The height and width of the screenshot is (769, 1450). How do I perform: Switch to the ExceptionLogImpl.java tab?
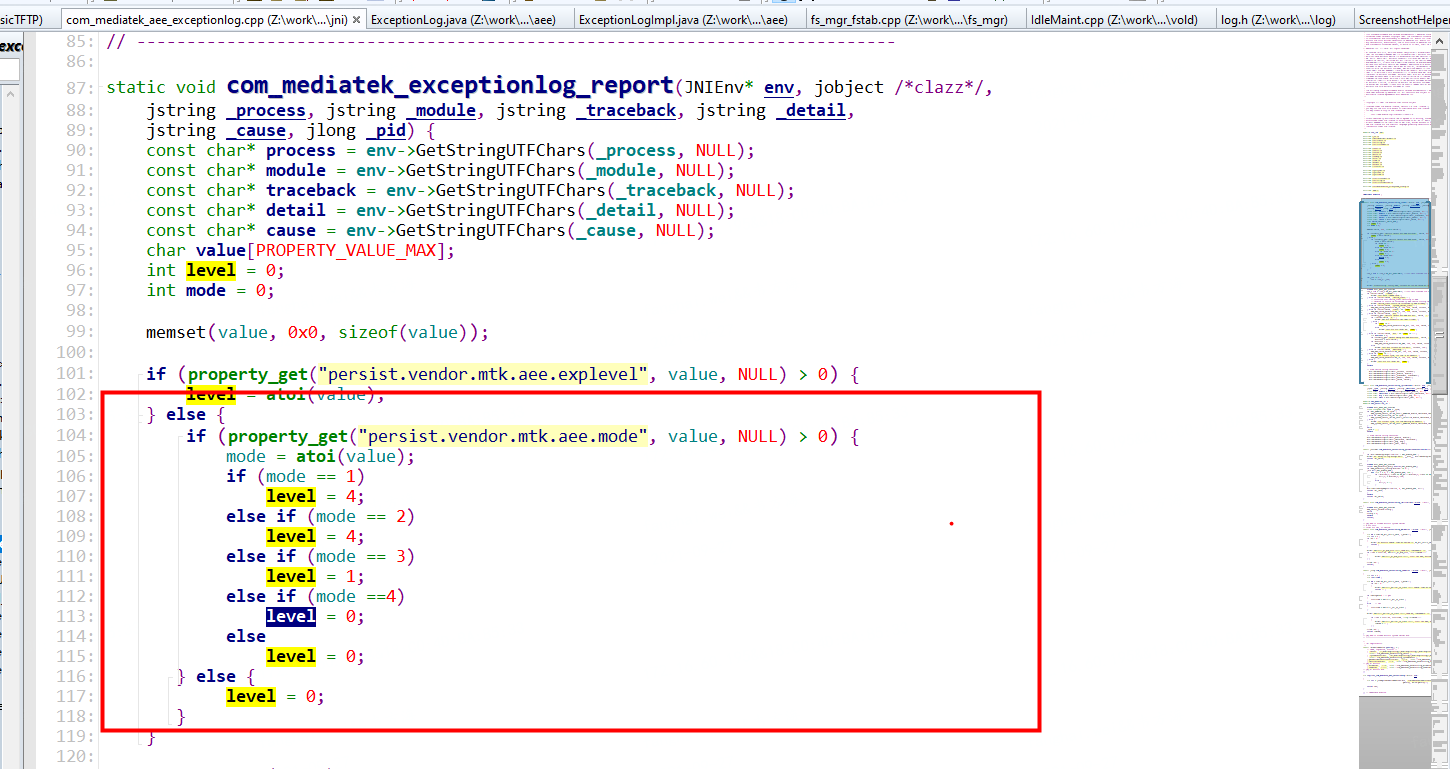click(680, 18)
